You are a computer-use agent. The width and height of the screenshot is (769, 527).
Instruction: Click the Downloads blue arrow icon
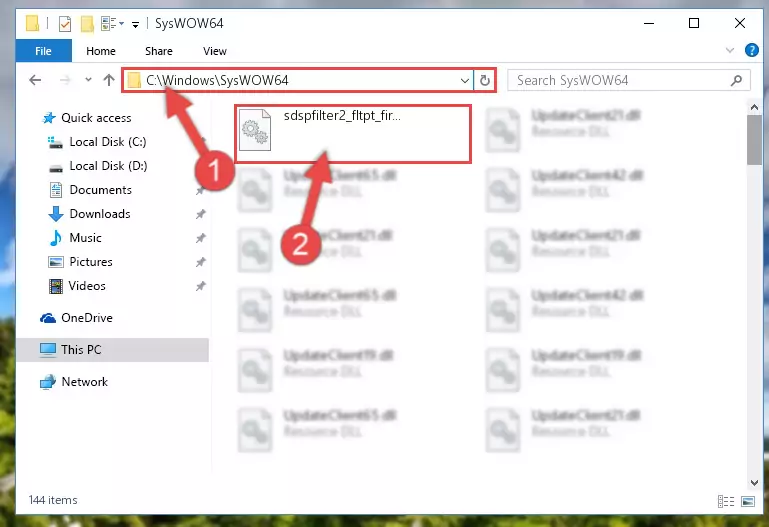(x=56, y=214)
